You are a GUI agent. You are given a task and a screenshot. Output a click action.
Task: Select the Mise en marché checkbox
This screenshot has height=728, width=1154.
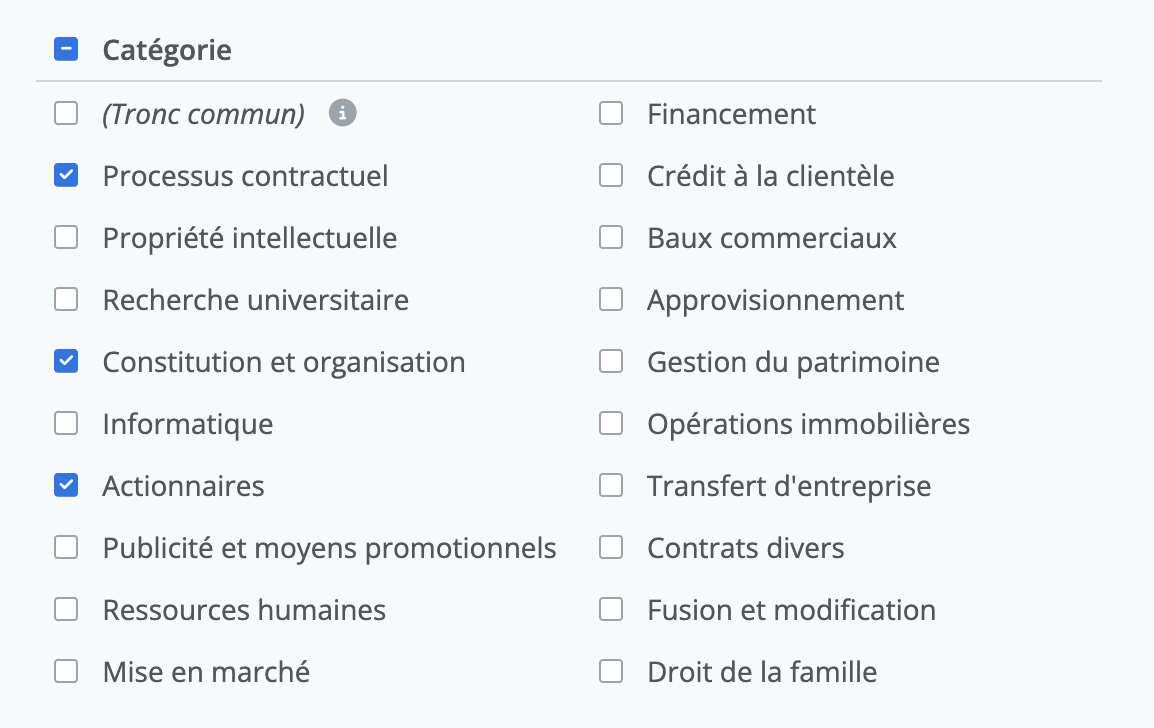coord(66,672)
